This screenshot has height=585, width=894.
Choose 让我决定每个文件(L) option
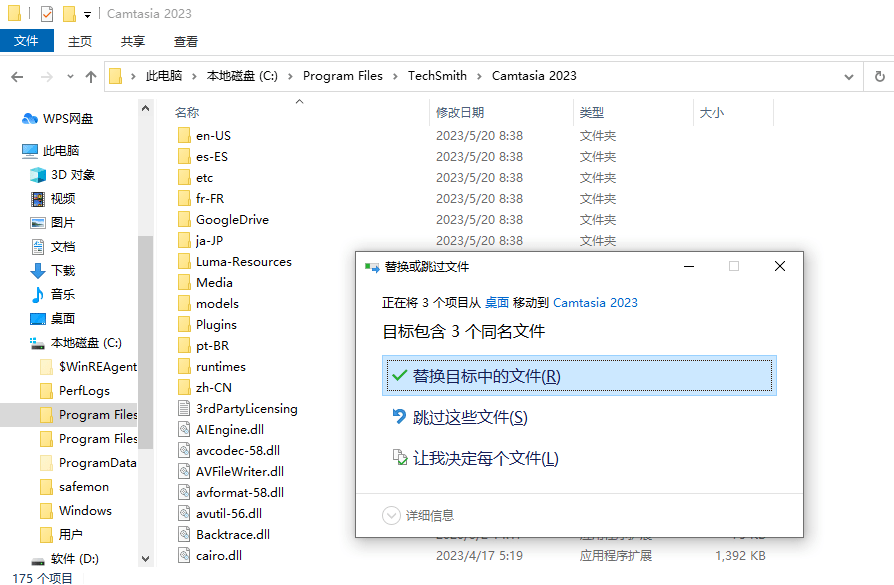[x=475, y=458]
